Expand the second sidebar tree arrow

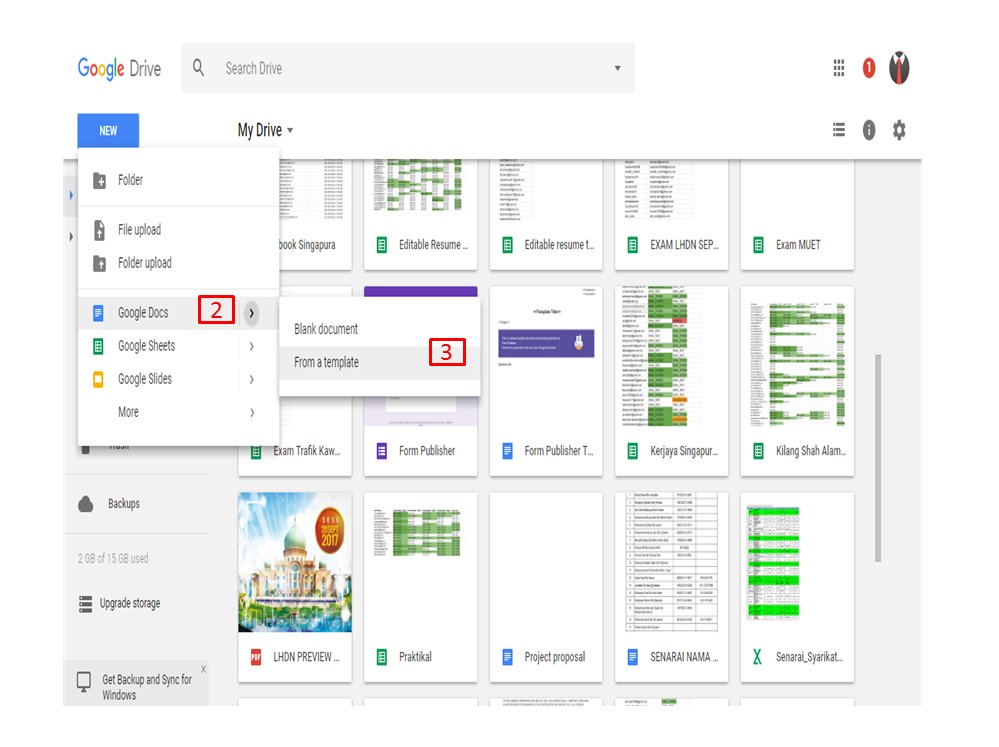click(x=71, y=236)
